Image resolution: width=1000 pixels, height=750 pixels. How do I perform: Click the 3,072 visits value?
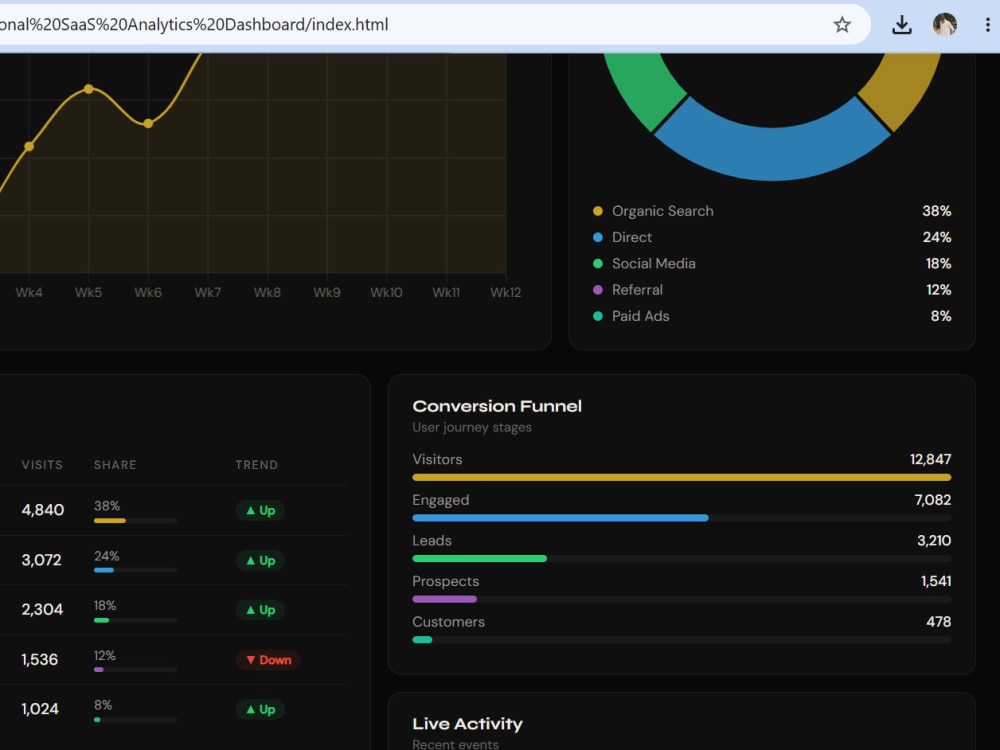pyautogui.click(x=41, y=560)
